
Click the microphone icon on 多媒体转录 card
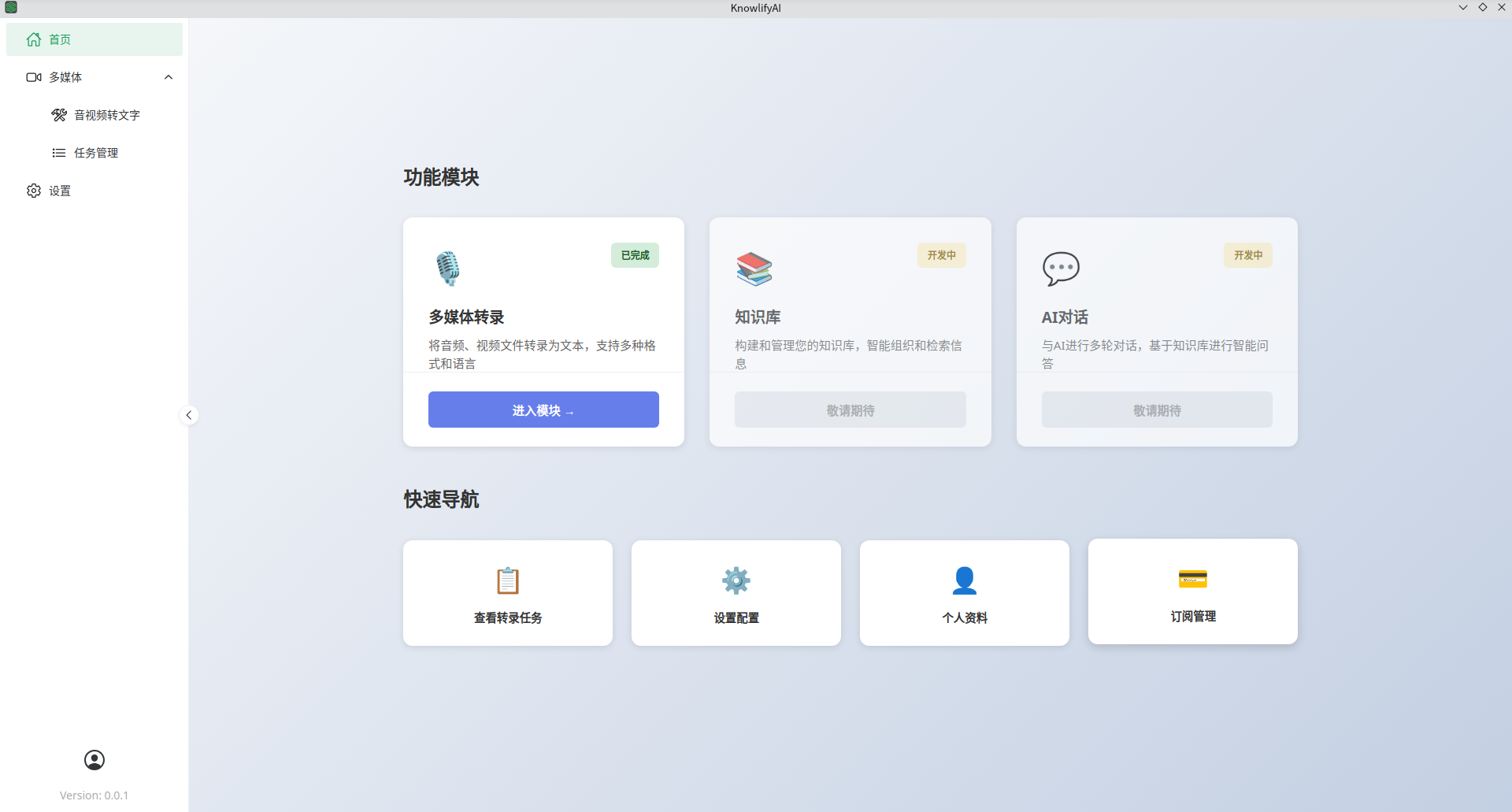[x=448, y=269]
